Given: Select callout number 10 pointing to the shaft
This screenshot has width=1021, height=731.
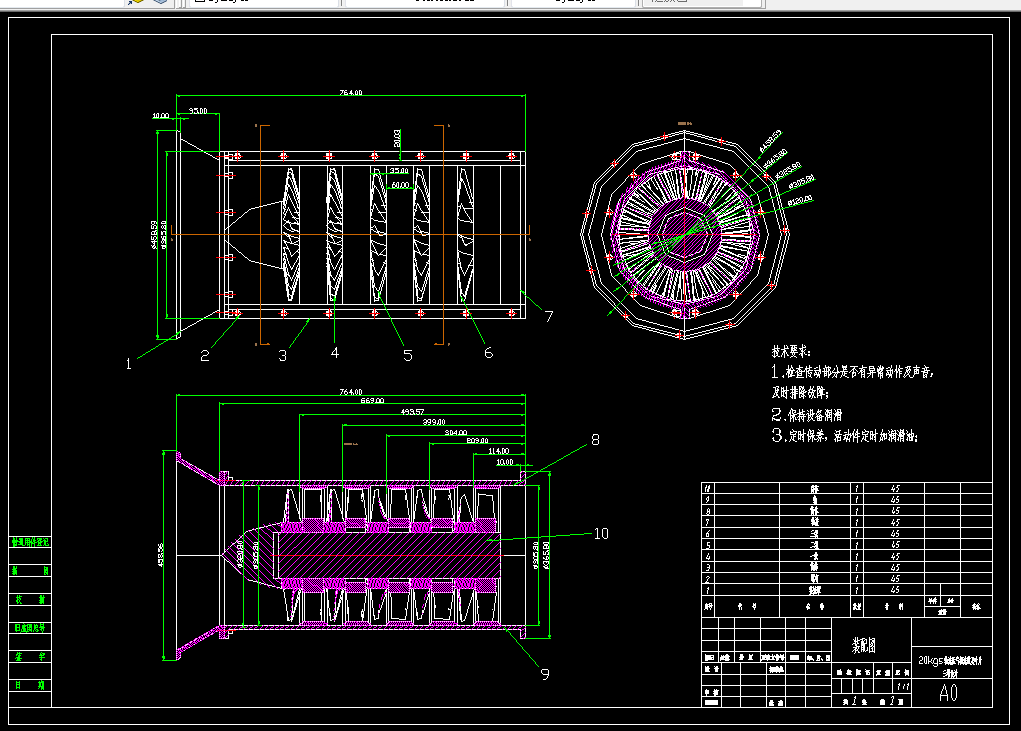Looking at the screenshot, I should point(601,534).
